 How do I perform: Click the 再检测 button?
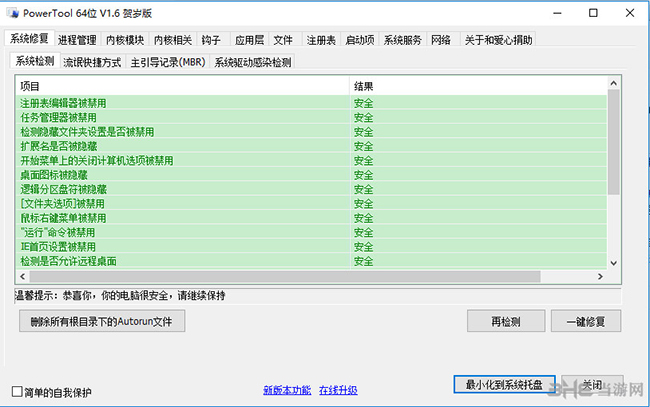tap(506, 321)
